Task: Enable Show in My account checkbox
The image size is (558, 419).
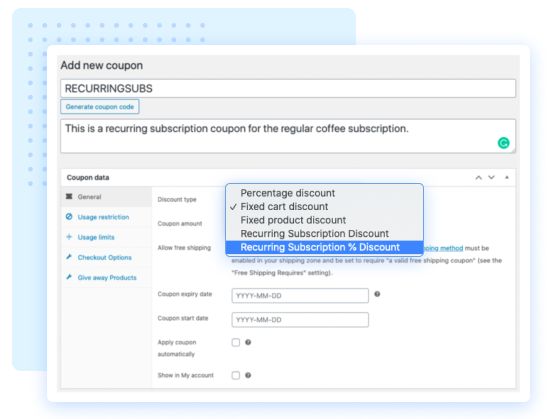Action: point(236,375)
